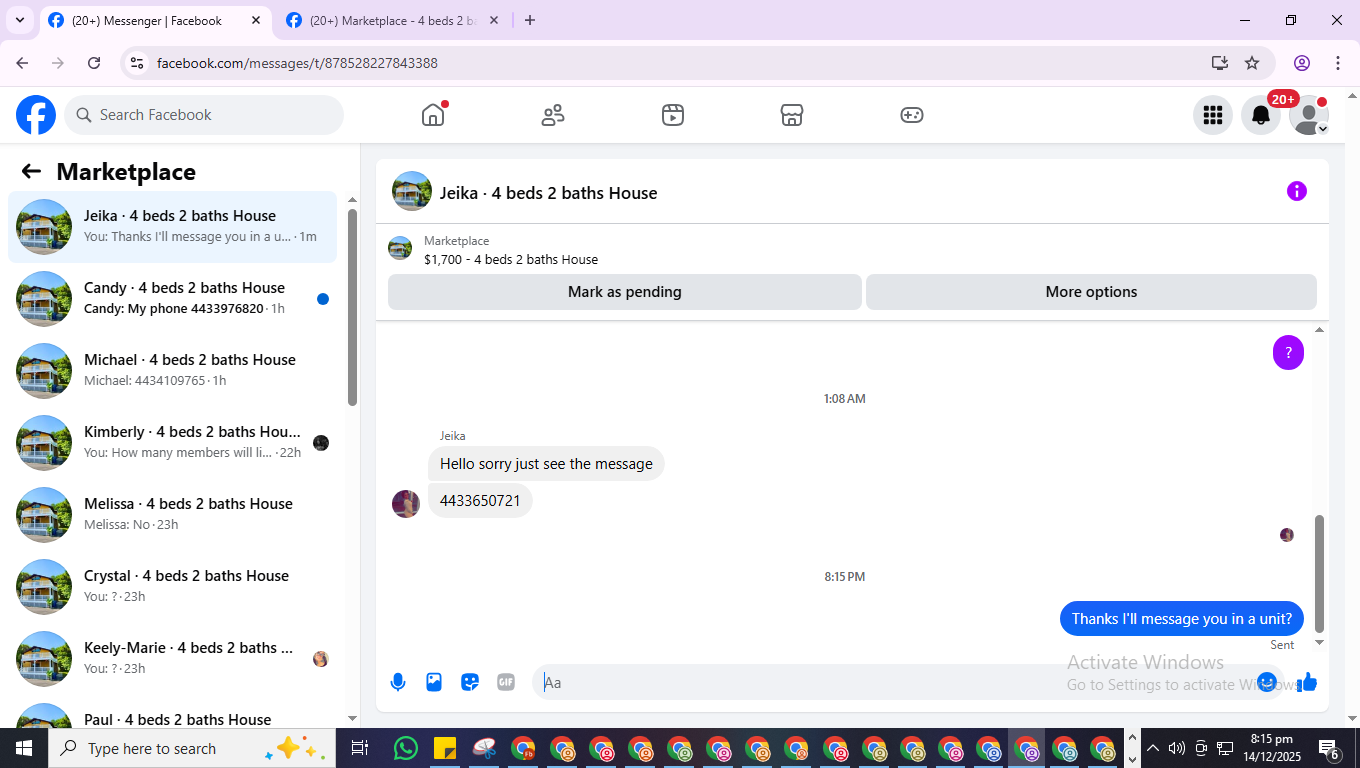The image size is (1360, 768).
Task: Click the message 4433650721
Action: pos(480,501)
